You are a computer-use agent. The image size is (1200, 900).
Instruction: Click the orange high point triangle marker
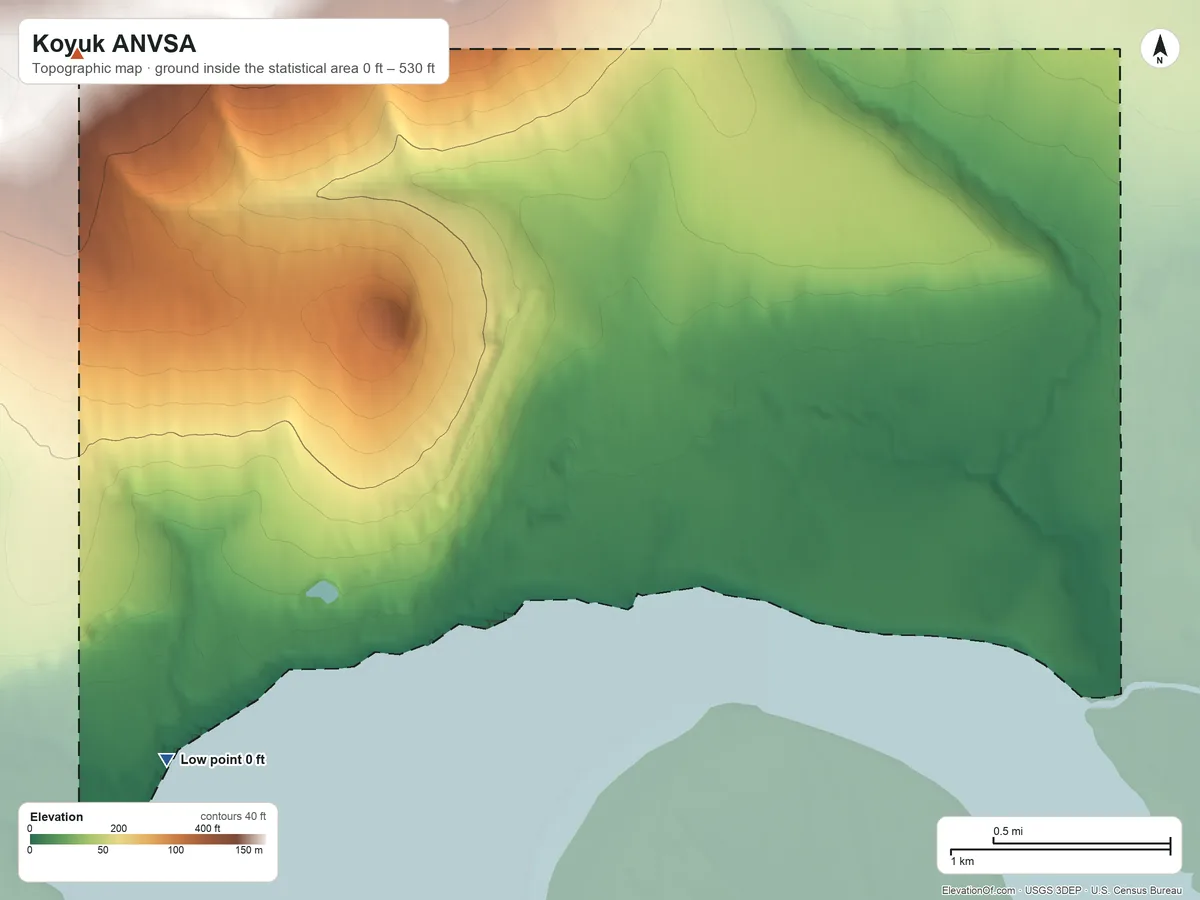coord(76,53)
